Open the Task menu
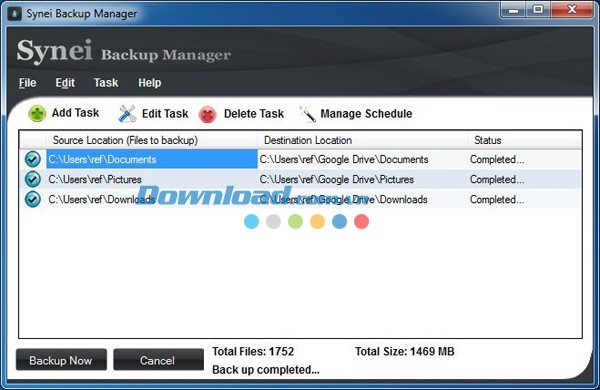Viewport: 600px width, 390px height. 106,83
